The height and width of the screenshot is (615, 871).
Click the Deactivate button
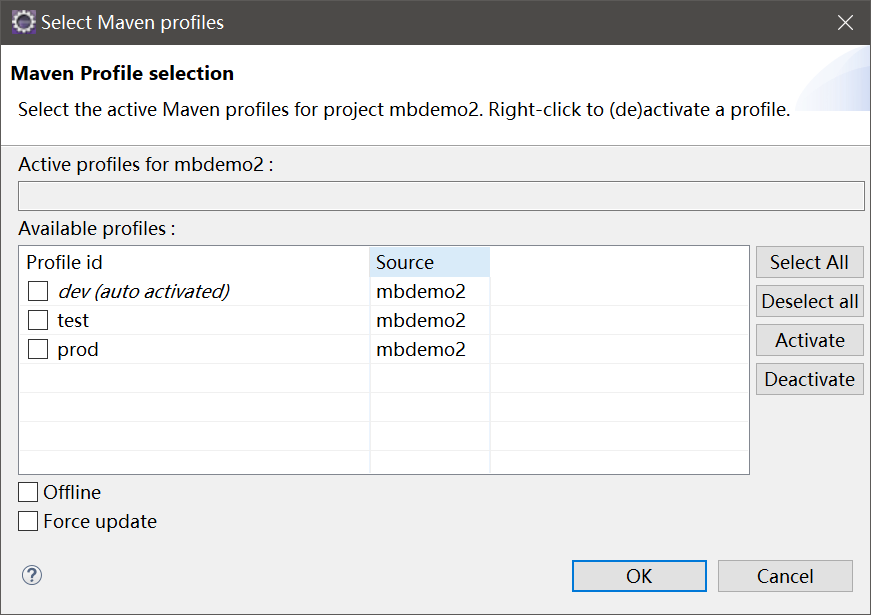(x=809, y=379)
